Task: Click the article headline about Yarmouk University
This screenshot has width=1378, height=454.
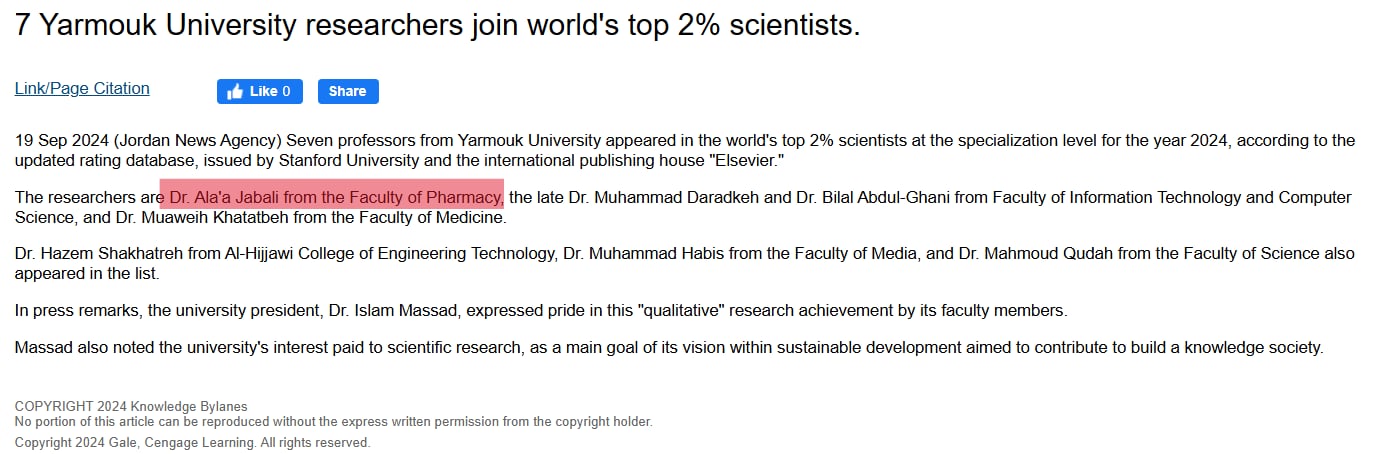Action: point(437,26)
